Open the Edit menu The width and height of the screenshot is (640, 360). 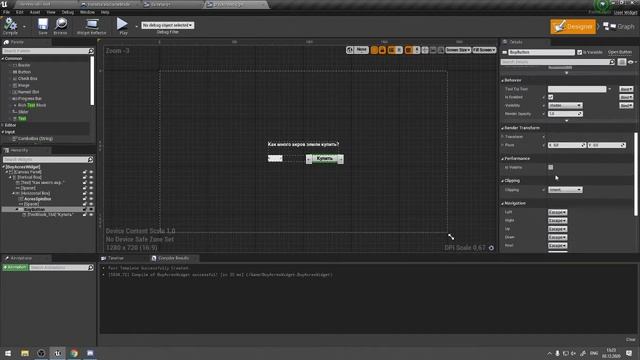point(20,12)
